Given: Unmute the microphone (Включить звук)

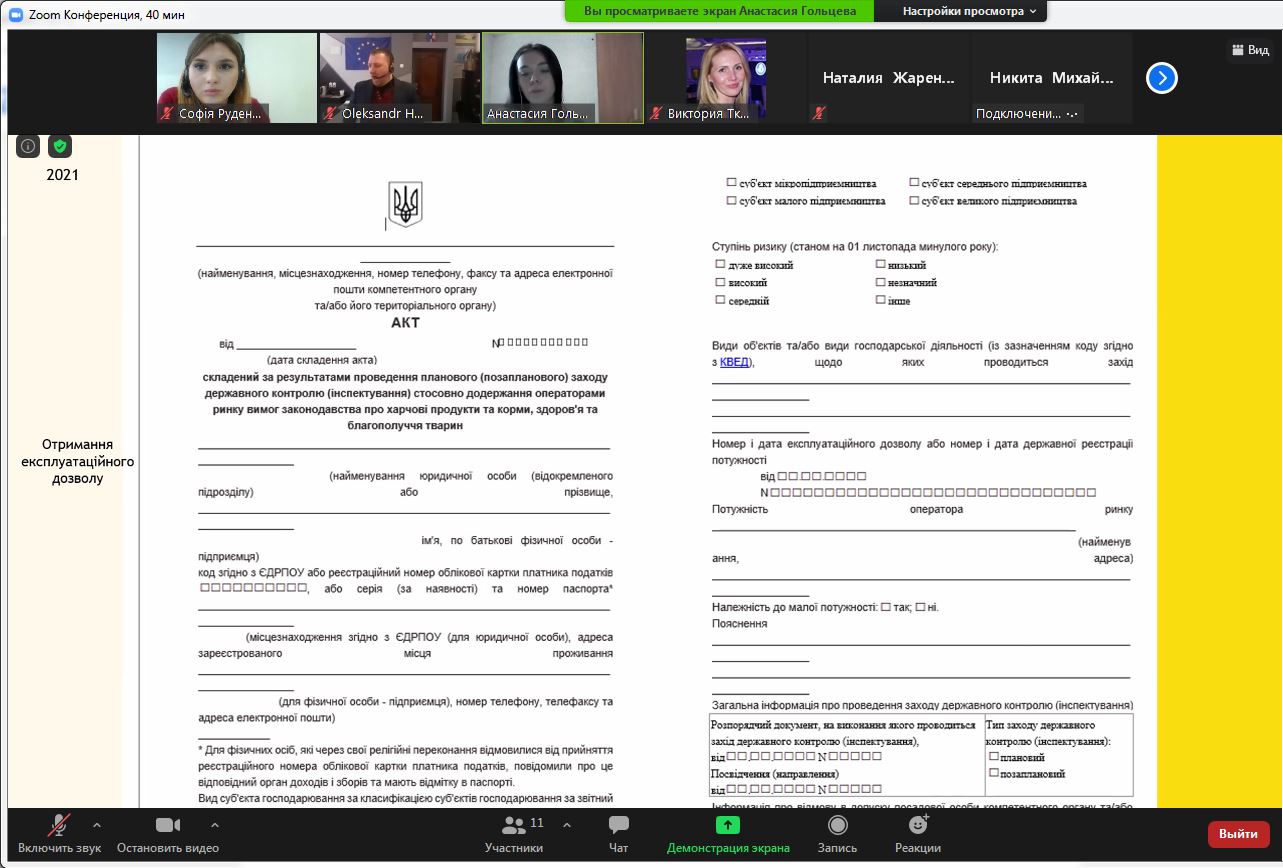Looking at the screenshot, I should pos(60,834).
